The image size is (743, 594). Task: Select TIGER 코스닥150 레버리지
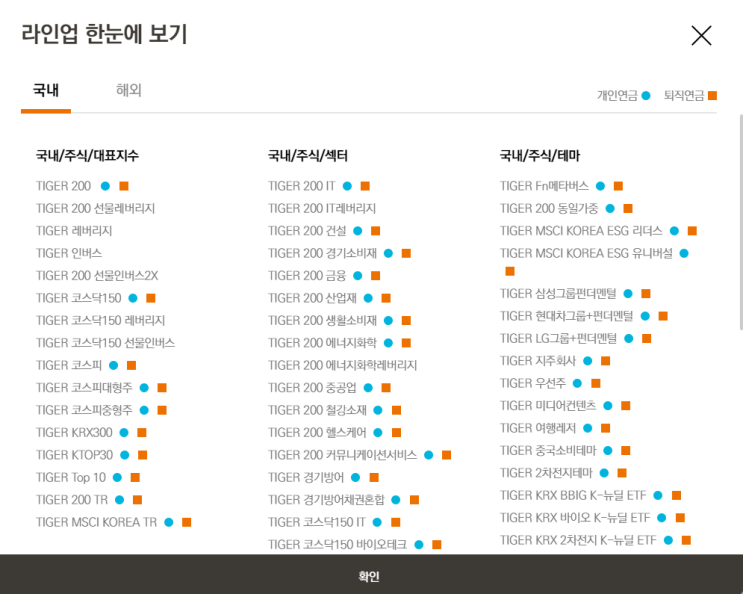click(100, 320)
